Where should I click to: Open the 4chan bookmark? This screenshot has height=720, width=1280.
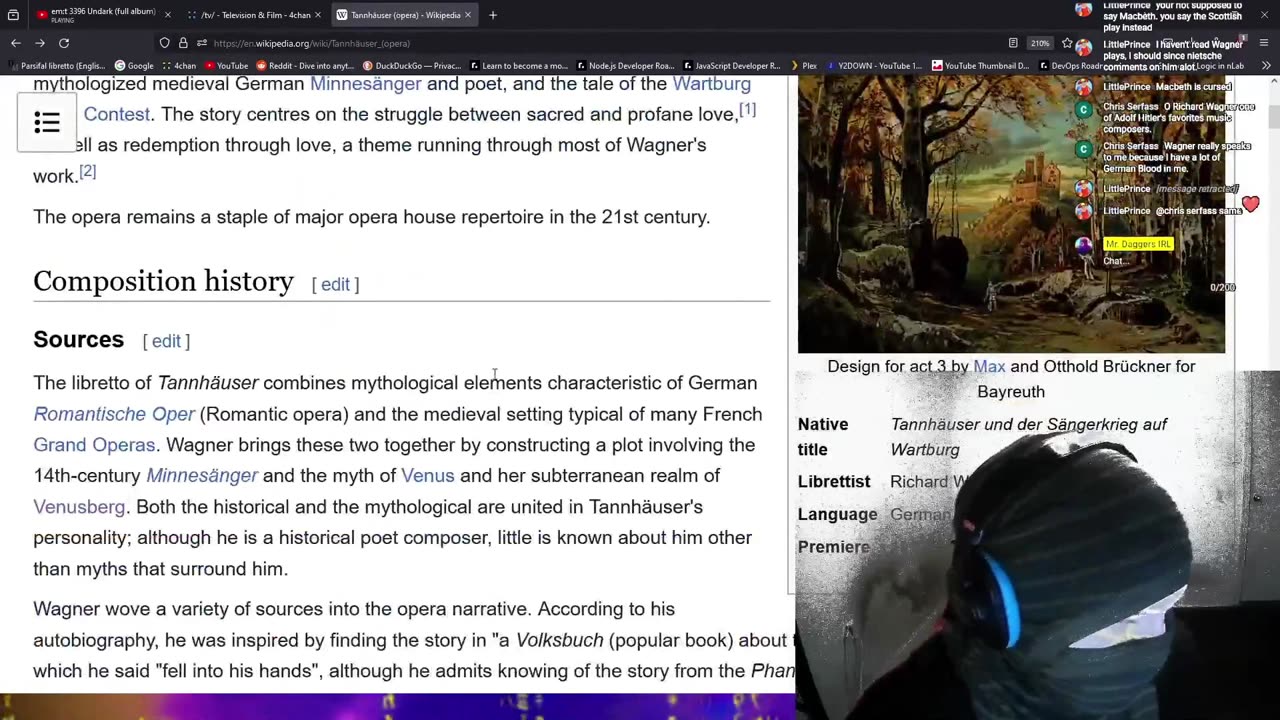178,66
